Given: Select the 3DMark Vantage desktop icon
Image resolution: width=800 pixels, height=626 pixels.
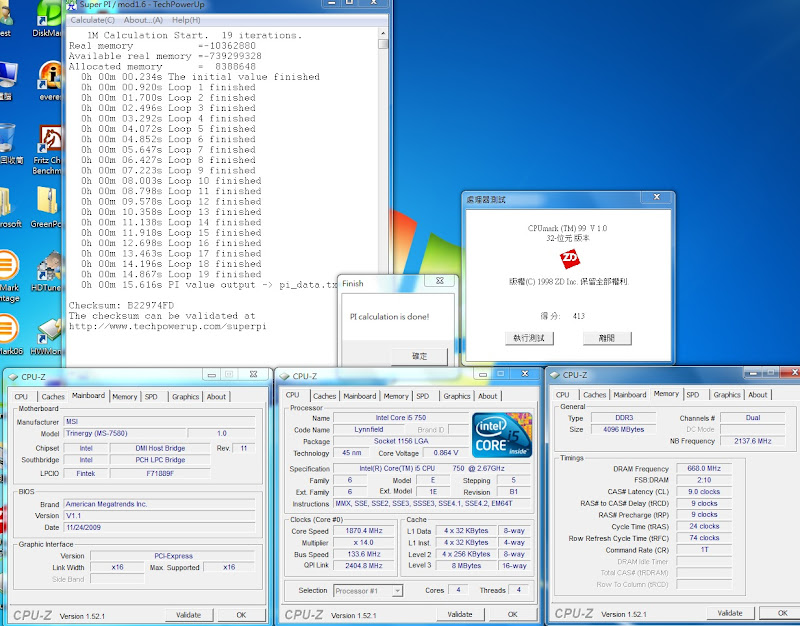Looking at the screenshot, I should coord(9,277).
